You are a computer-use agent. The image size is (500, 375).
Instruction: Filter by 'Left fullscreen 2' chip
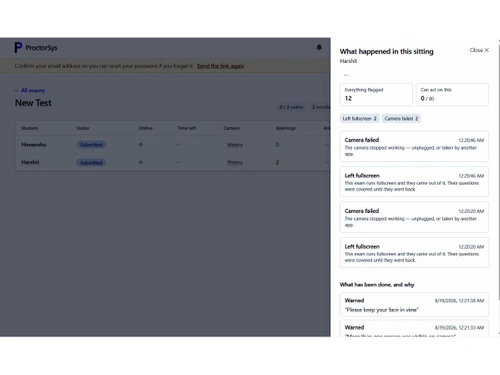coord(359,118)
